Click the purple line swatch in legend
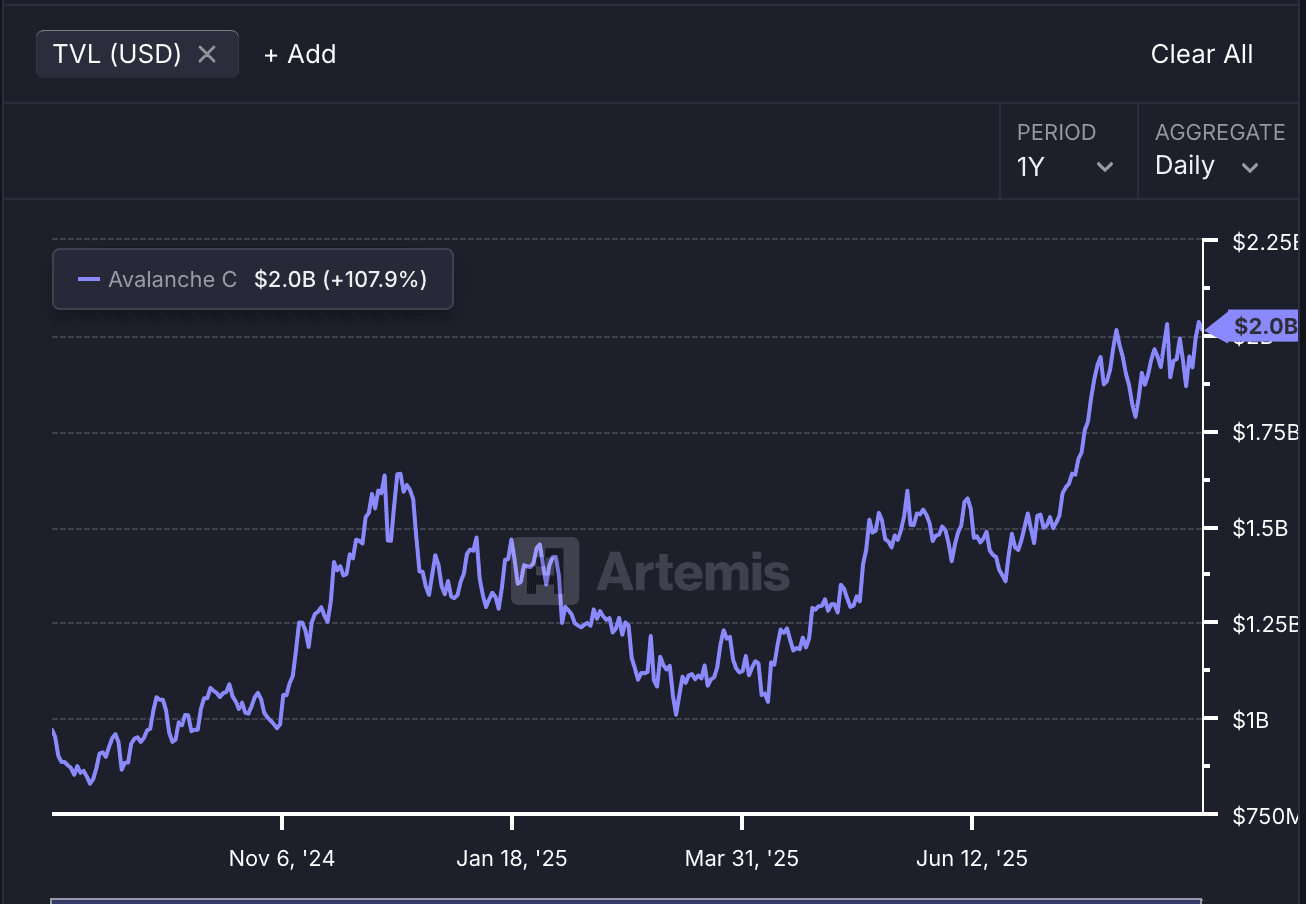1306x904 pixels. (x=89, y=279)
